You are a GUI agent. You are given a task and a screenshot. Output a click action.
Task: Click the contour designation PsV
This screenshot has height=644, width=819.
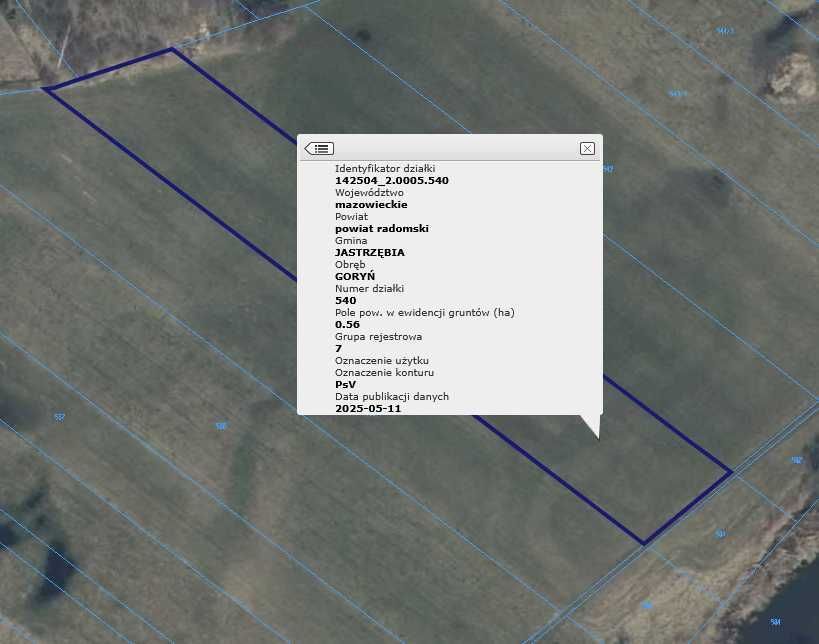tap(345, 384)
